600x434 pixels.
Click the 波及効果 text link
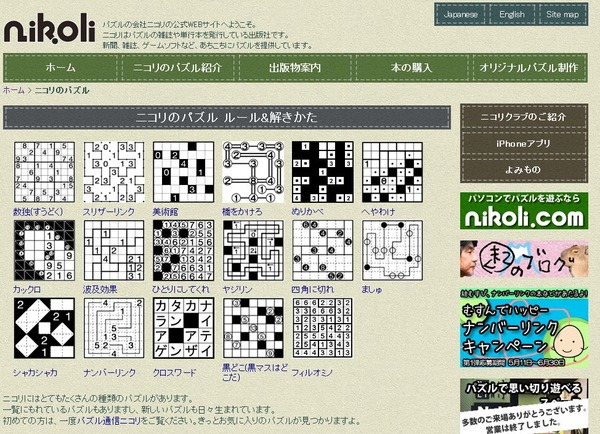click(100, 290)
